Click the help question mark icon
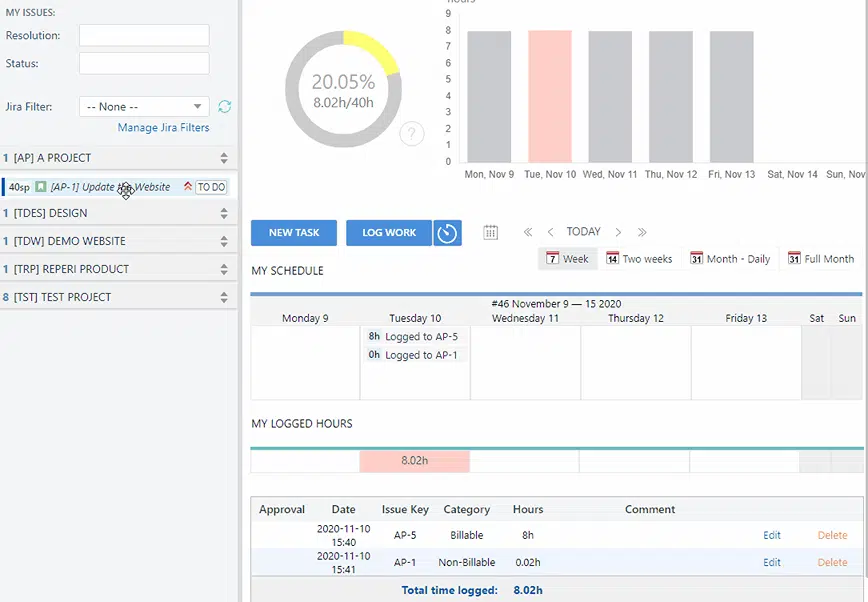 click(411, 134)
